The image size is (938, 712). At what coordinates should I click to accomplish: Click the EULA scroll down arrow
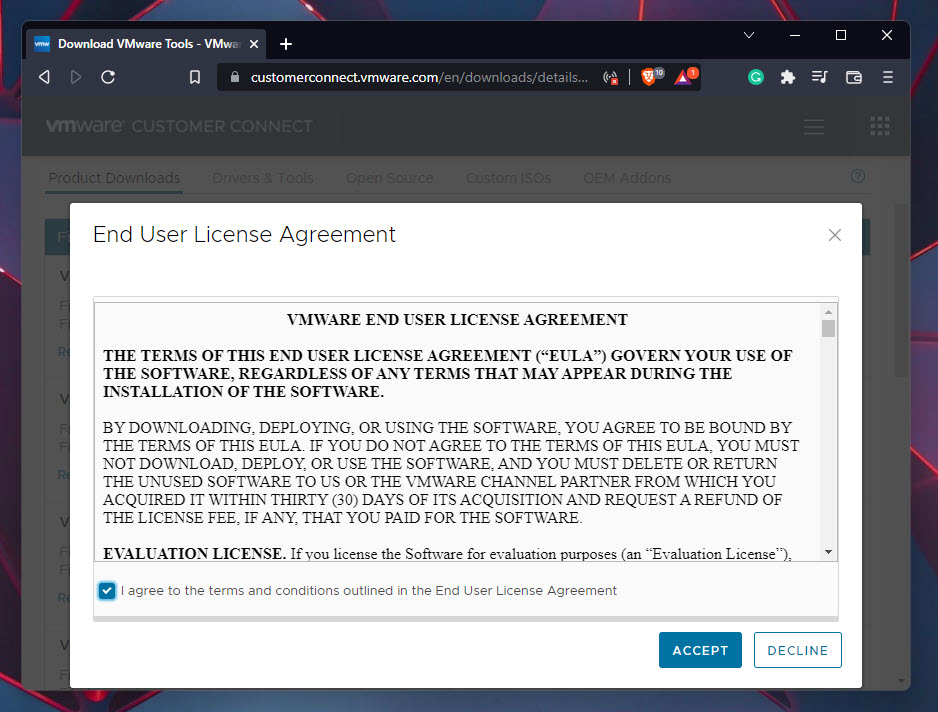coord(829,552)
